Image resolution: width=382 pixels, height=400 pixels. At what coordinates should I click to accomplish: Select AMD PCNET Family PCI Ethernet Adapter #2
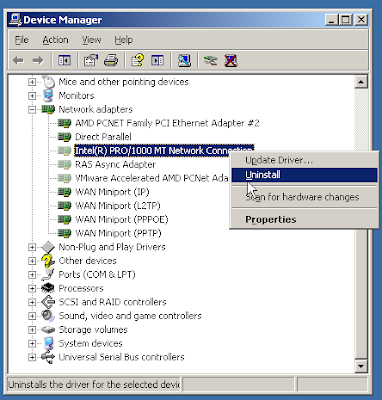[167, 123]
